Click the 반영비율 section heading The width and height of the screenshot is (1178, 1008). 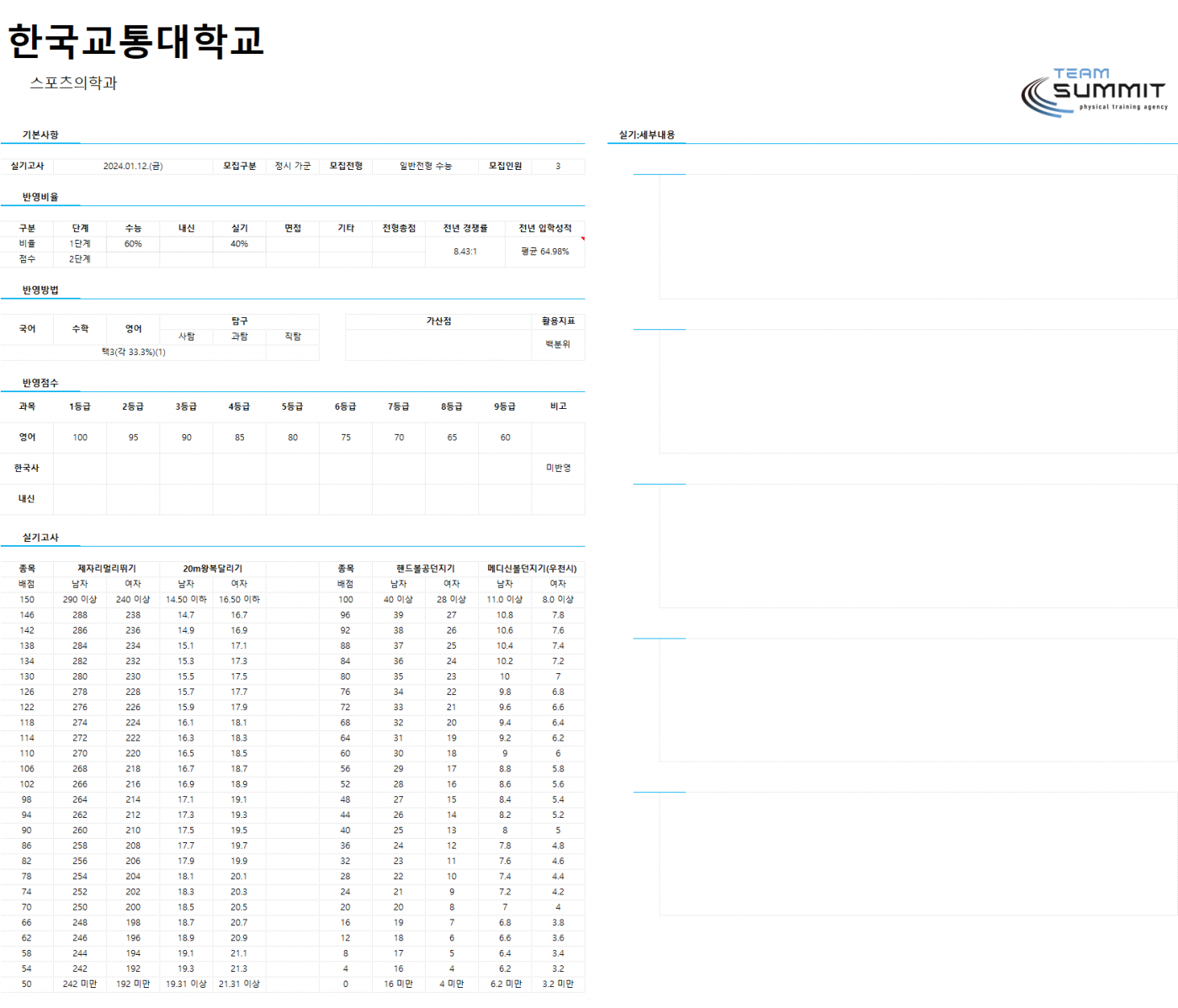(x=40, y=197)
